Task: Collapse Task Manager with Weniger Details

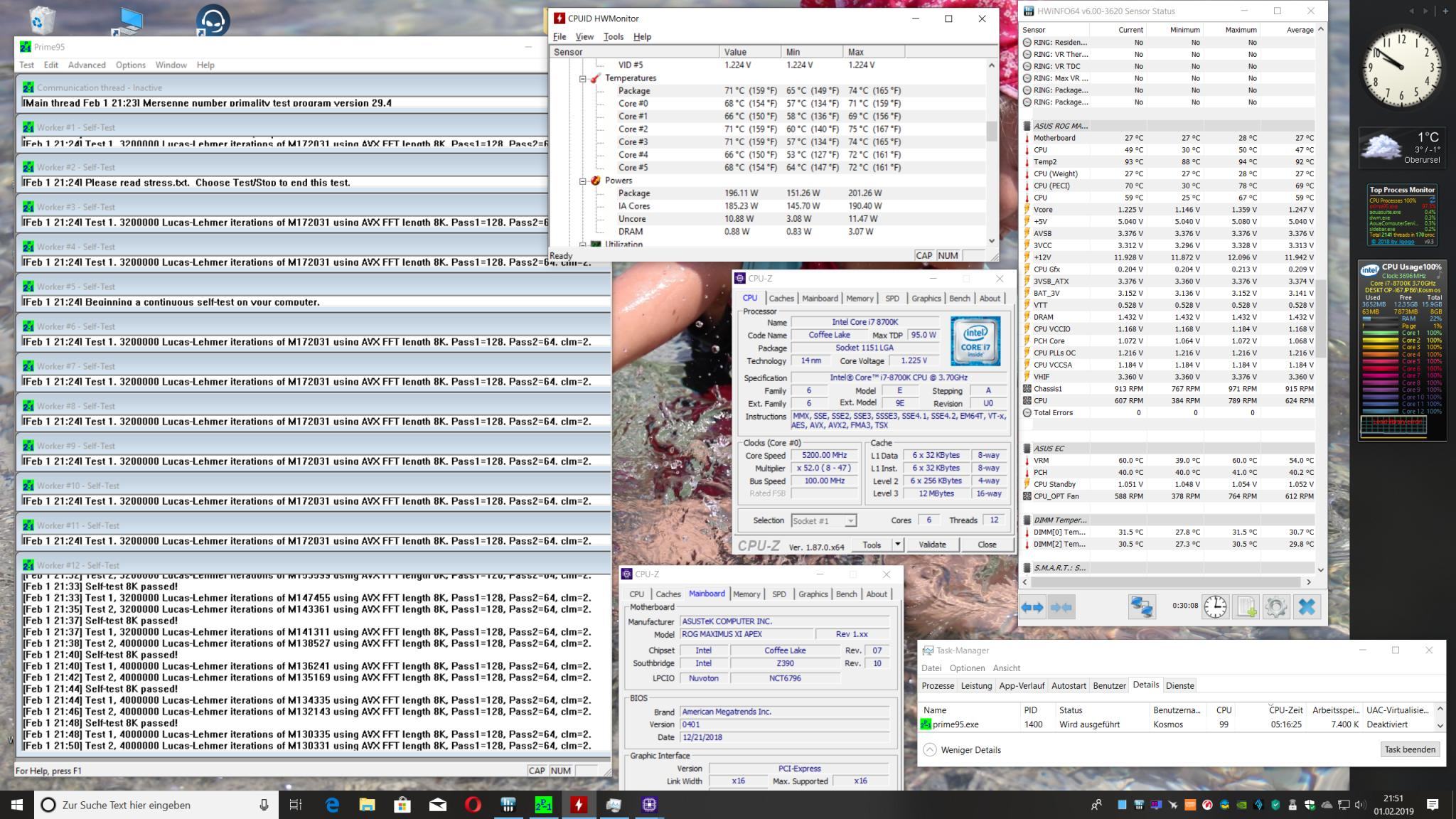Action: click(x=962, y=749)
